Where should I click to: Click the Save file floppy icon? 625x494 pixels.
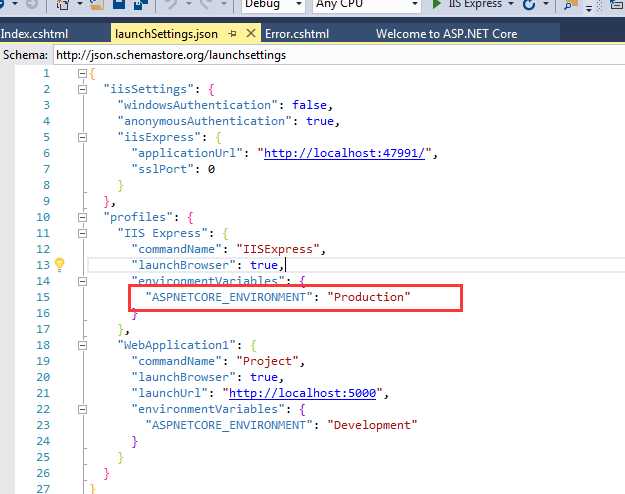pos(119,4)
